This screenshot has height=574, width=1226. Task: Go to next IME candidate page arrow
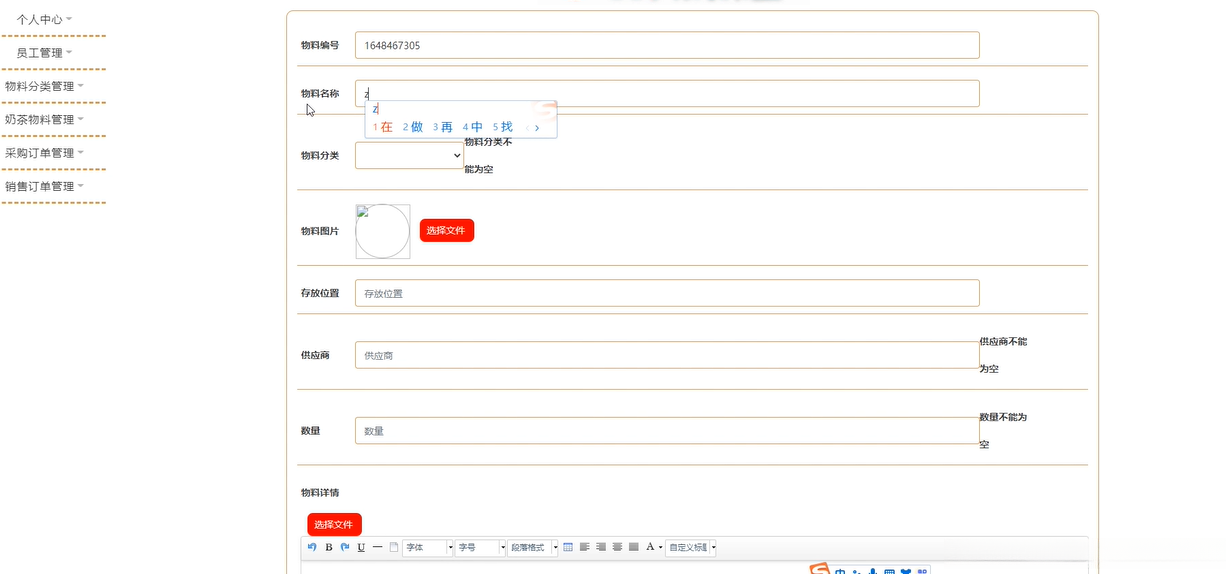[537, 128]
